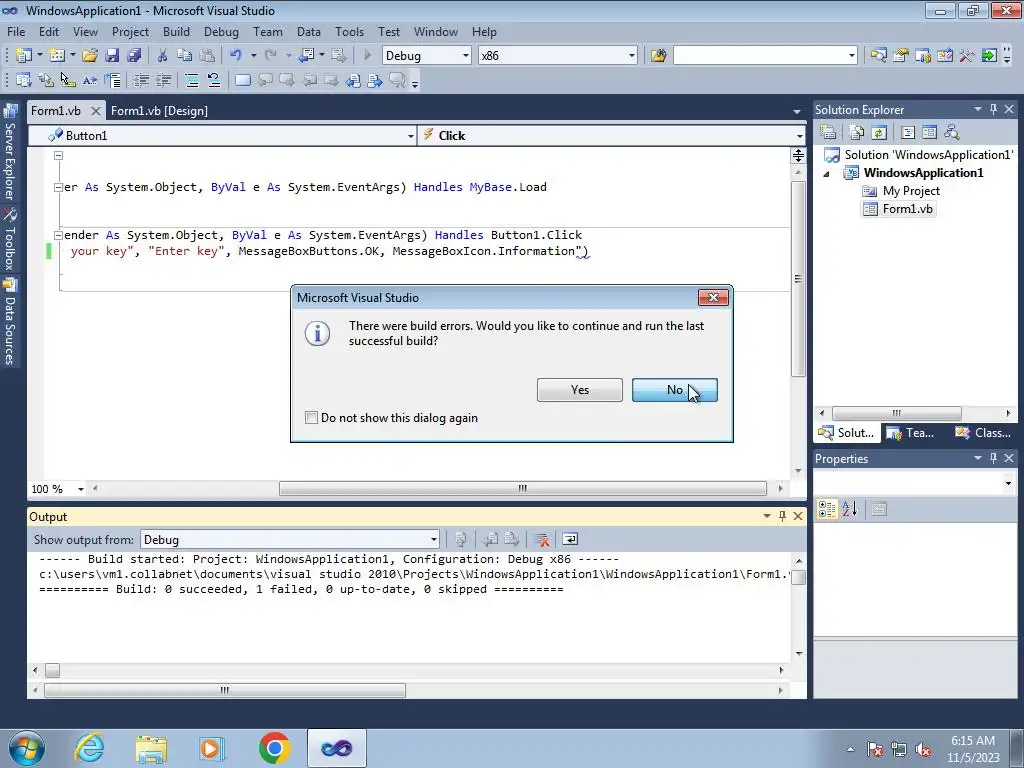Open the Server Explorer side tab
1024x768 pixels.
coord(10,154)
